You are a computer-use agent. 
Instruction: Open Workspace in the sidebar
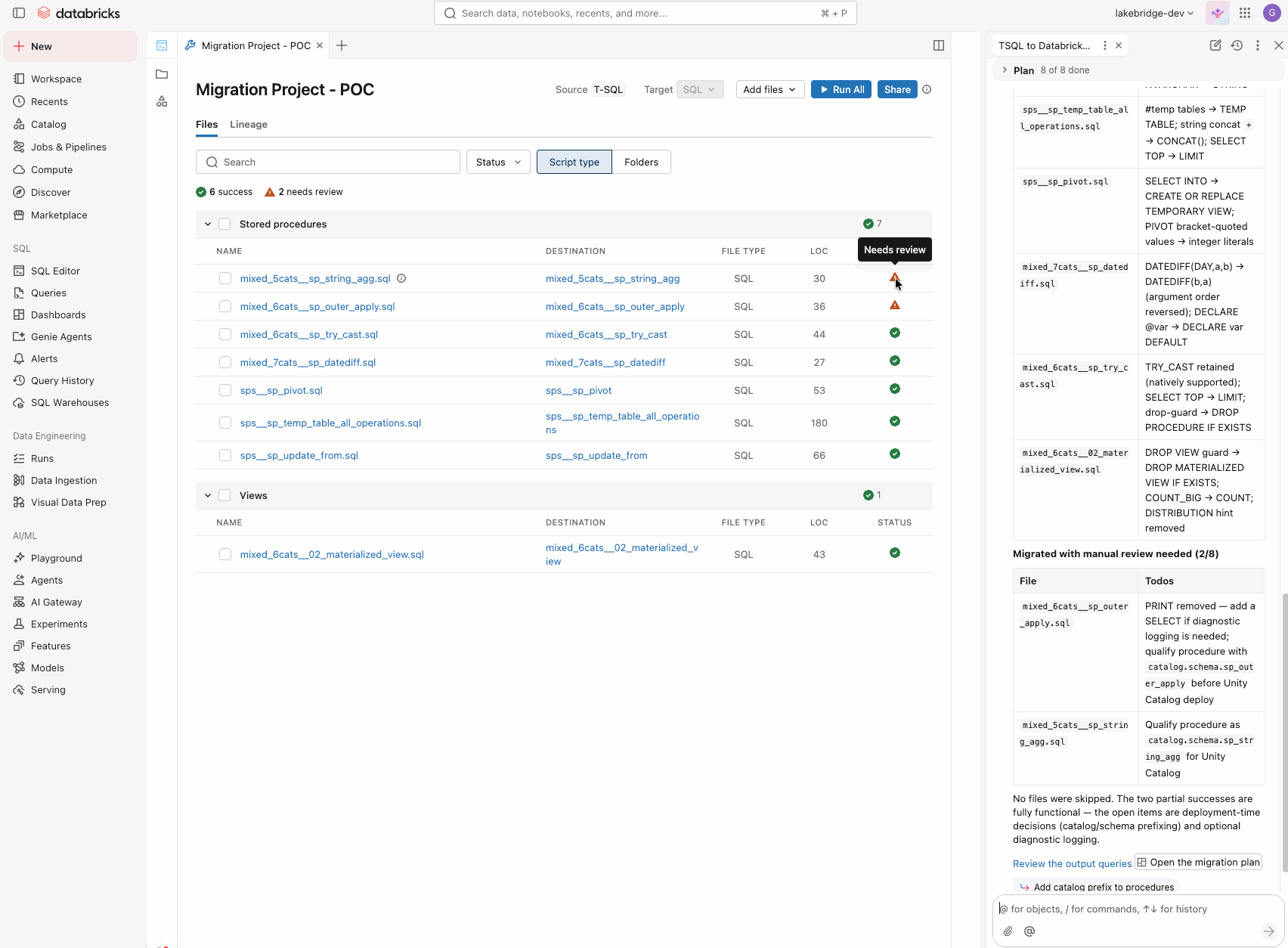click(56, 79)
